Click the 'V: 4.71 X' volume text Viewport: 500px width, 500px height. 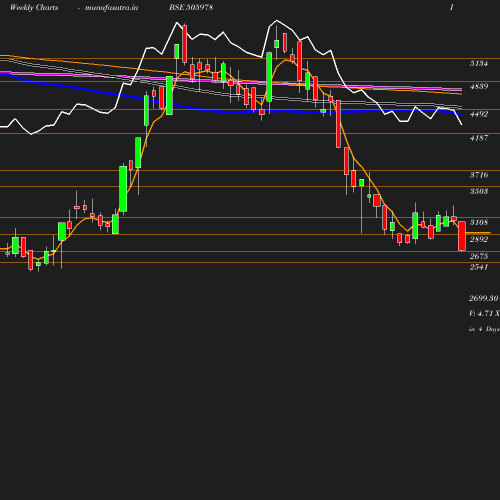484,313
